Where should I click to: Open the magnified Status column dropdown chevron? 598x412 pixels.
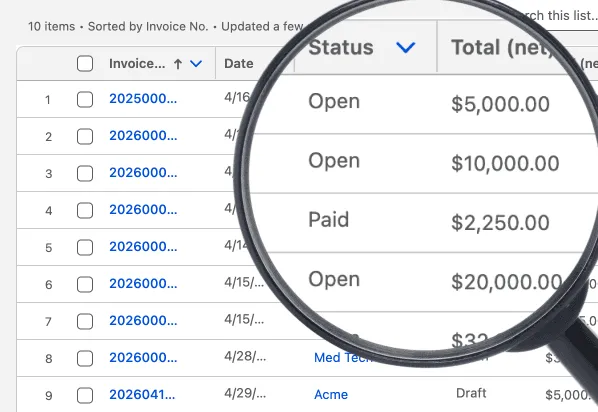click(x=405, y=47)
